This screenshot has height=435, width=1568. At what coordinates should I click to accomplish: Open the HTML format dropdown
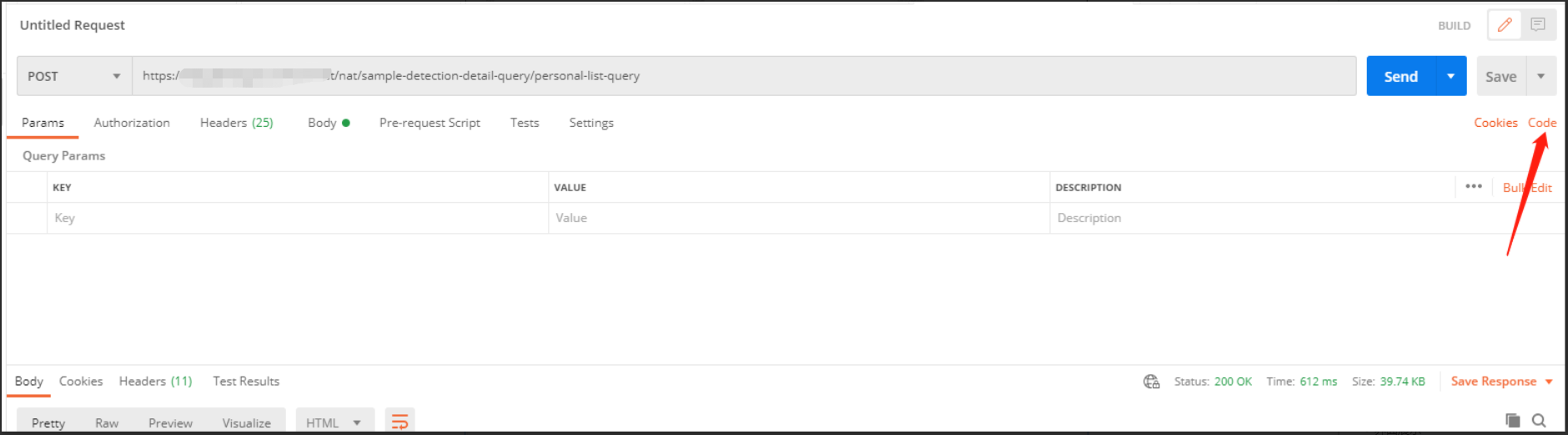point(334,422)
